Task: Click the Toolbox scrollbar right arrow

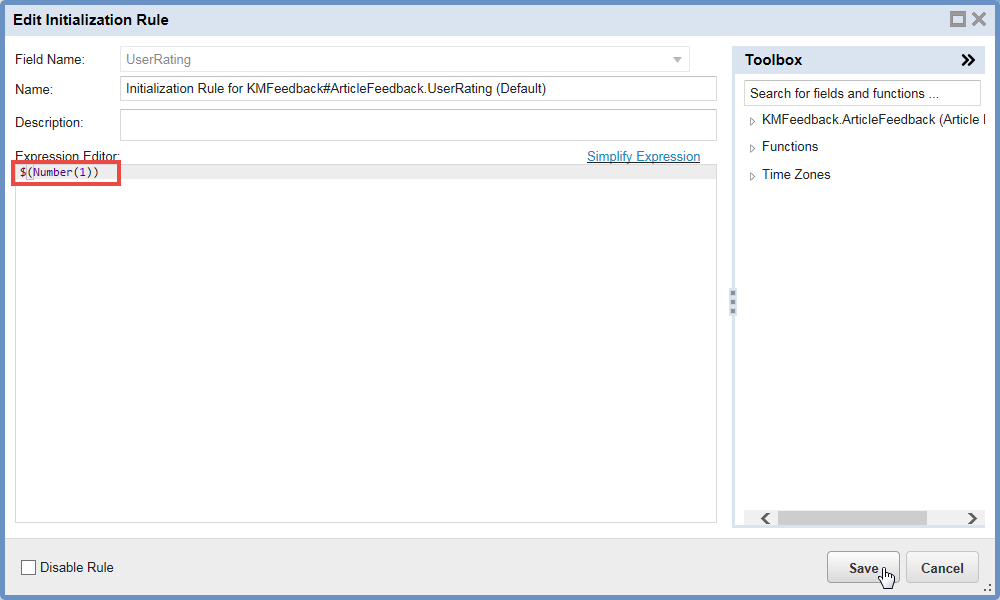Action: (971, 518)
